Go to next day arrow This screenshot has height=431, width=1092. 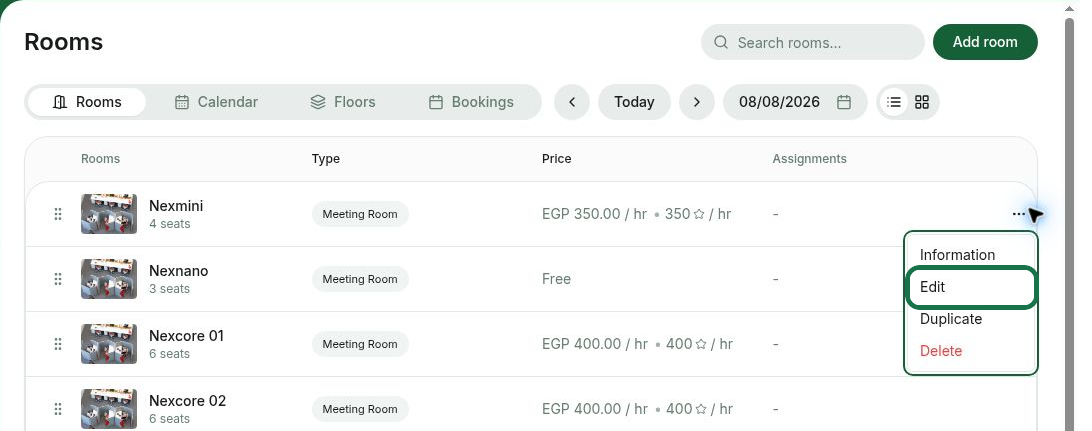696,102
